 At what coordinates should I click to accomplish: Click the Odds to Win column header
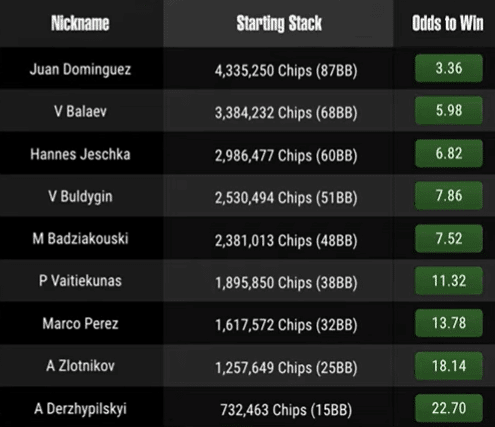coord(447,23)
